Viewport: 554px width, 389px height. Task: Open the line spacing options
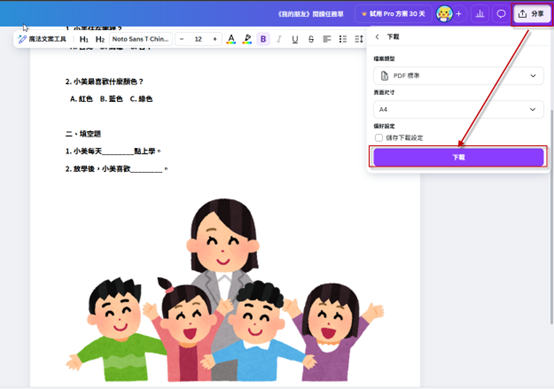(359, 39)
